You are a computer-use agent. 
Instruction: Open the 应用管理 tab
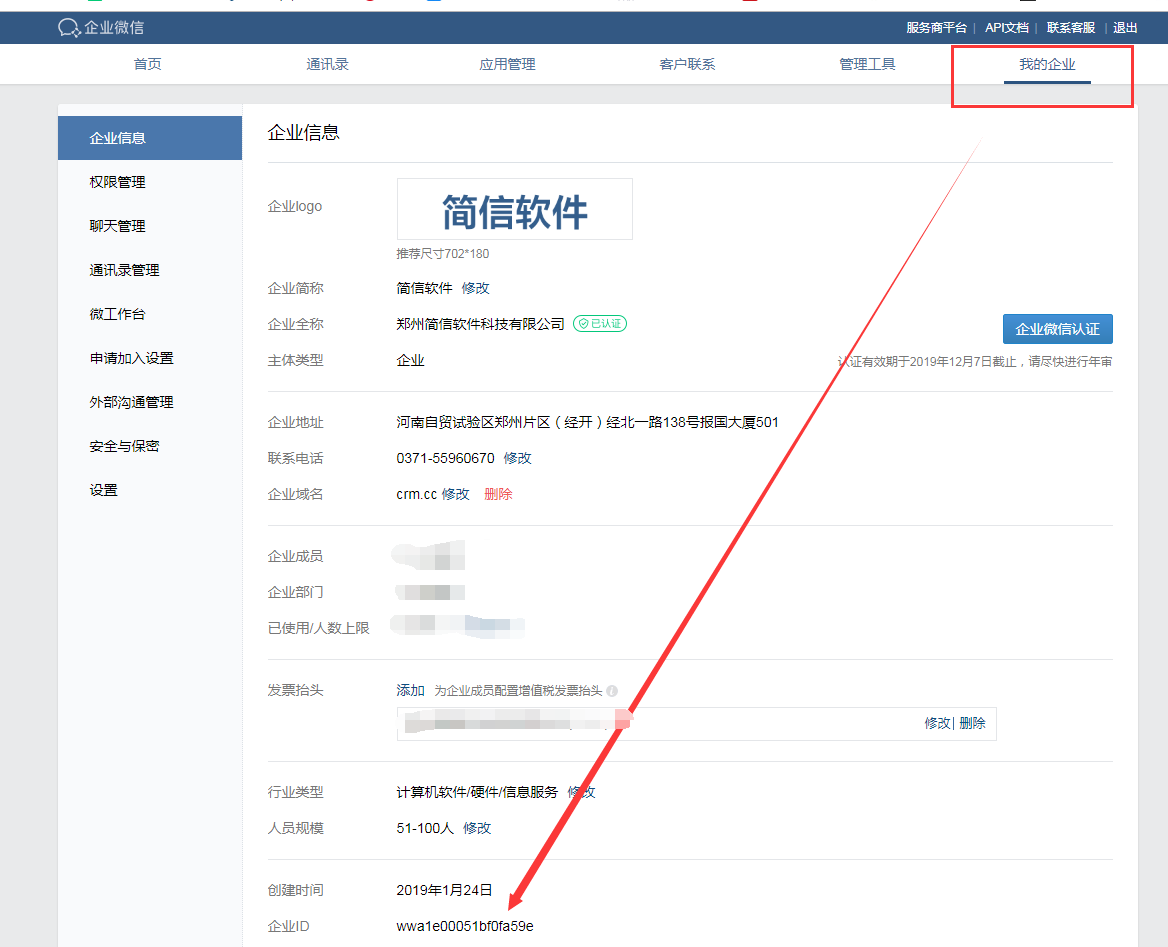[x=507, y=64]
